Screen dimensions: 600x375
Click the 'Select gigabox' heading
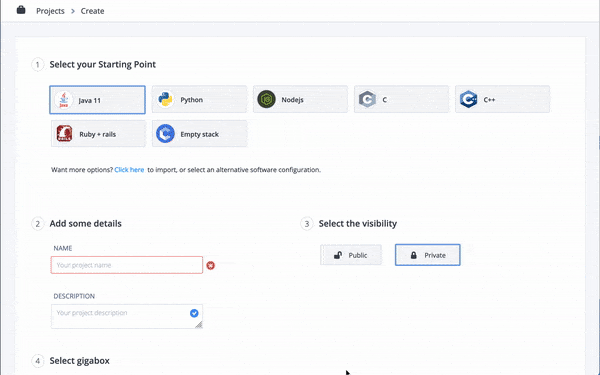pyautogui.click(x=80, y=360)
